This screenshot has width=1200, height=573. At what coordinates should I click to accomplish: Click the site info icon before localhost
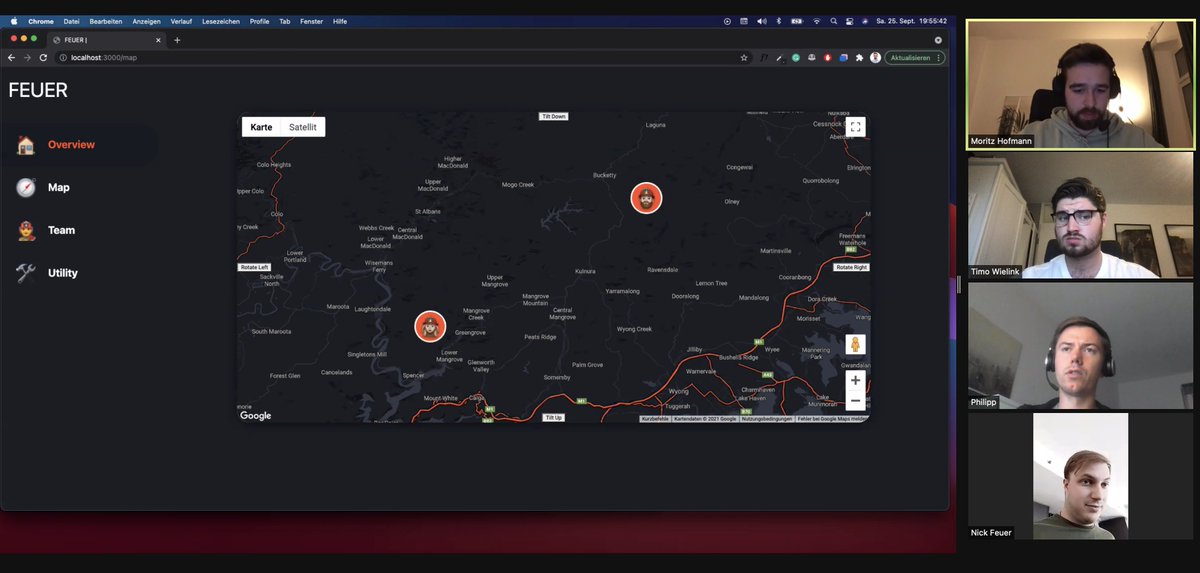point(63,58)
